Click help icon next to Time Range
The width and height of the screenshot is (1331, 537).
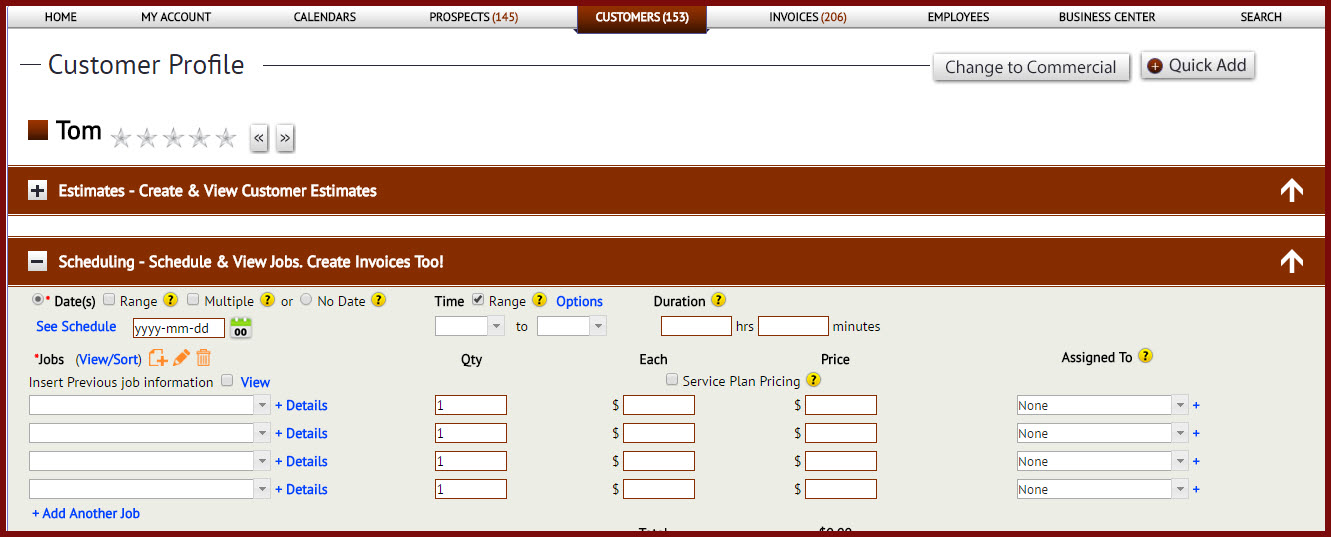539,300
